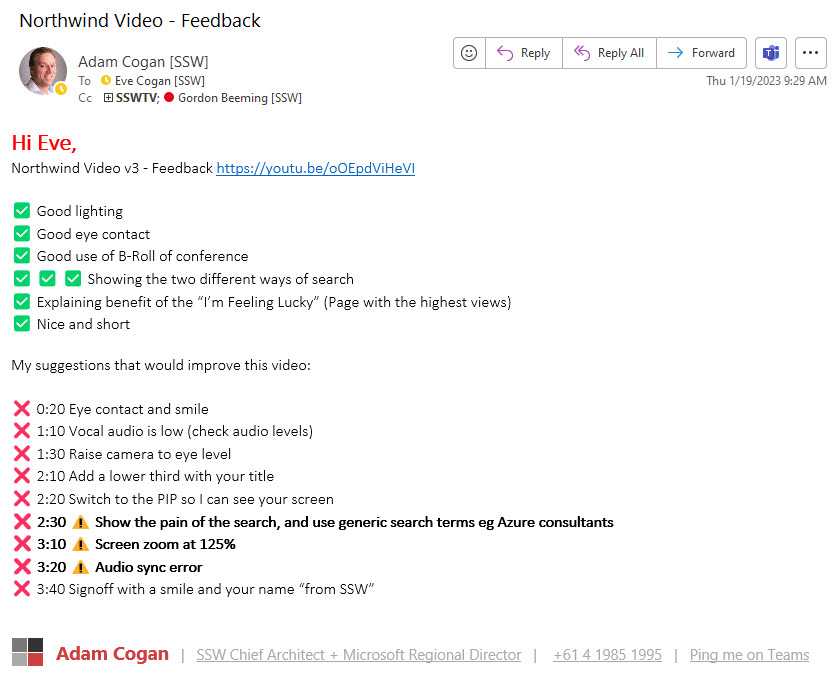Viewport: 839px width, 688px height.
Task: Click the Reply All button
Action: pyautogui.click(x=609, y=53)
